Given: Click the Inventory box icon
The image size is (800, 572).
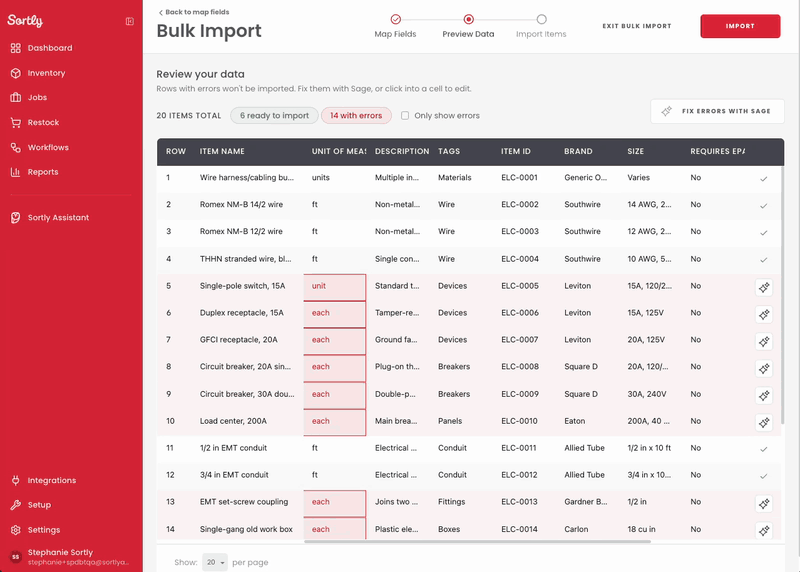Looking at the screenshot, I should coord(16,73).
